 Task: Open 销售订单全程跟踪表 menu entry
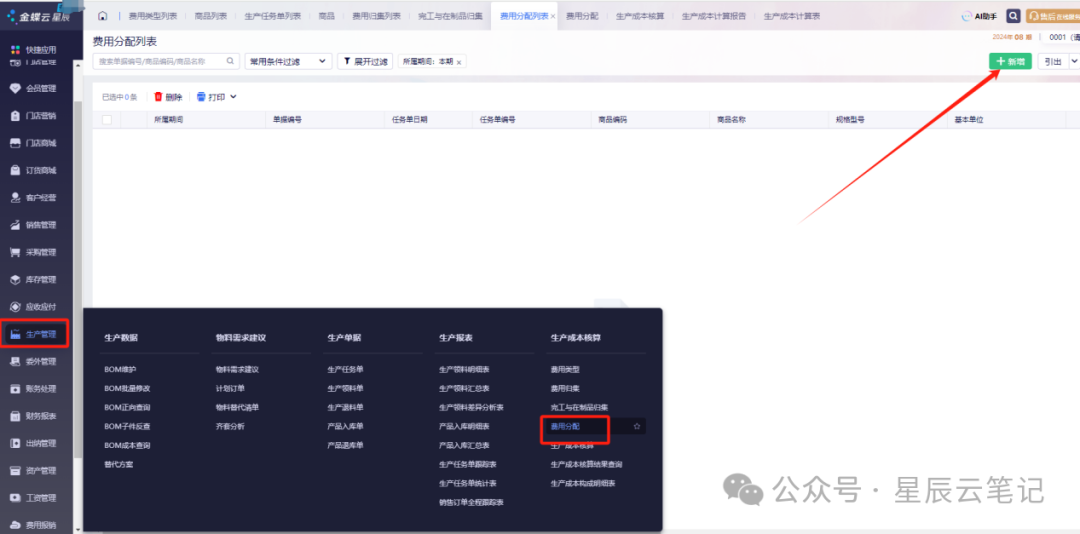pos(471,502)
